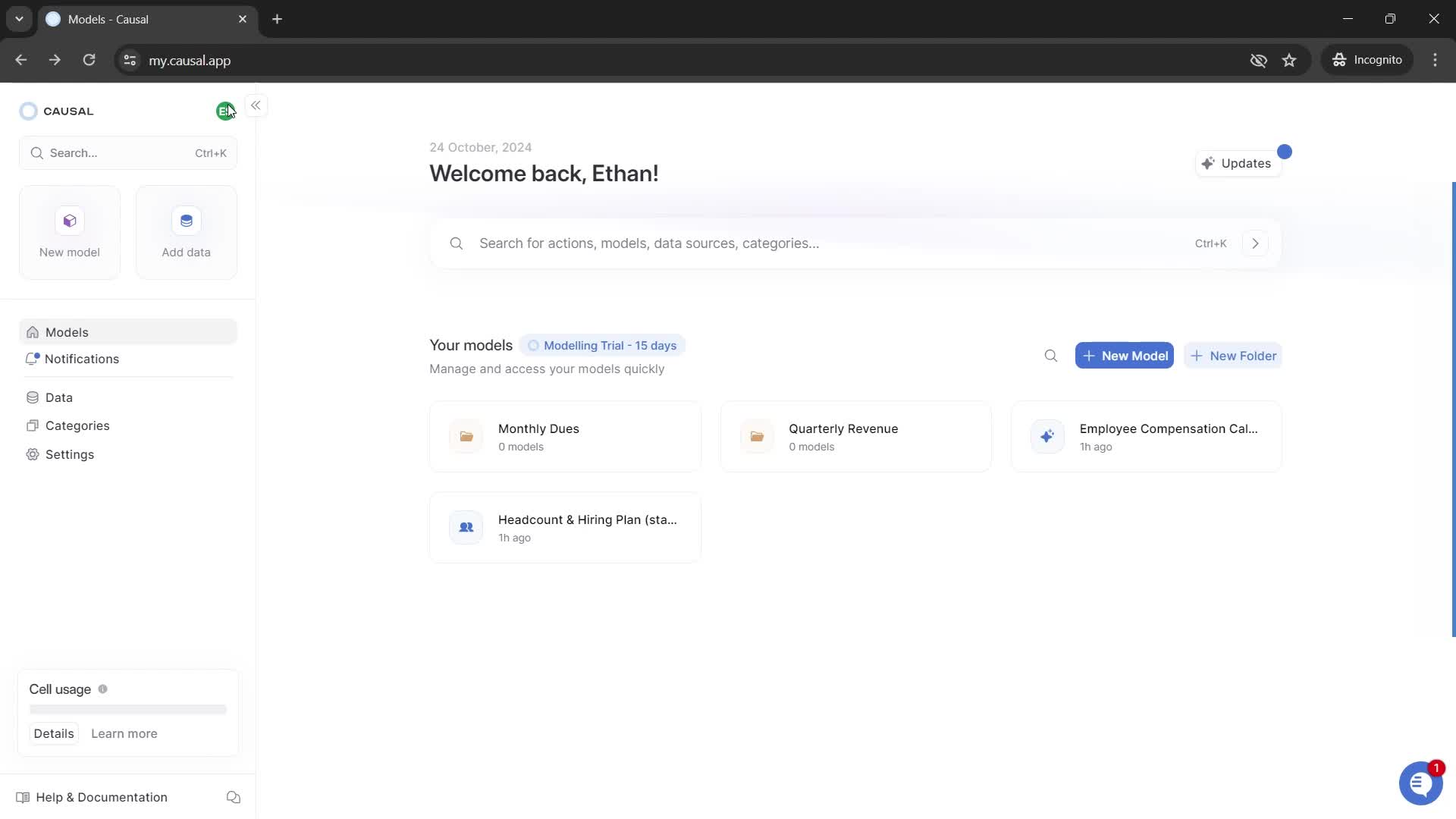Click the chat/messaging icon bottom right
The image size is (1456, 819).
[x=1420, y=783]
